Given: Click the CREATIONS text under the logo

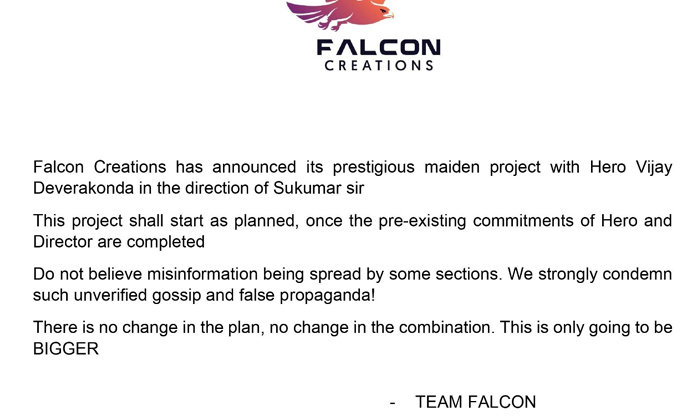Looking at the screenshot, I should tap(379, 66).
